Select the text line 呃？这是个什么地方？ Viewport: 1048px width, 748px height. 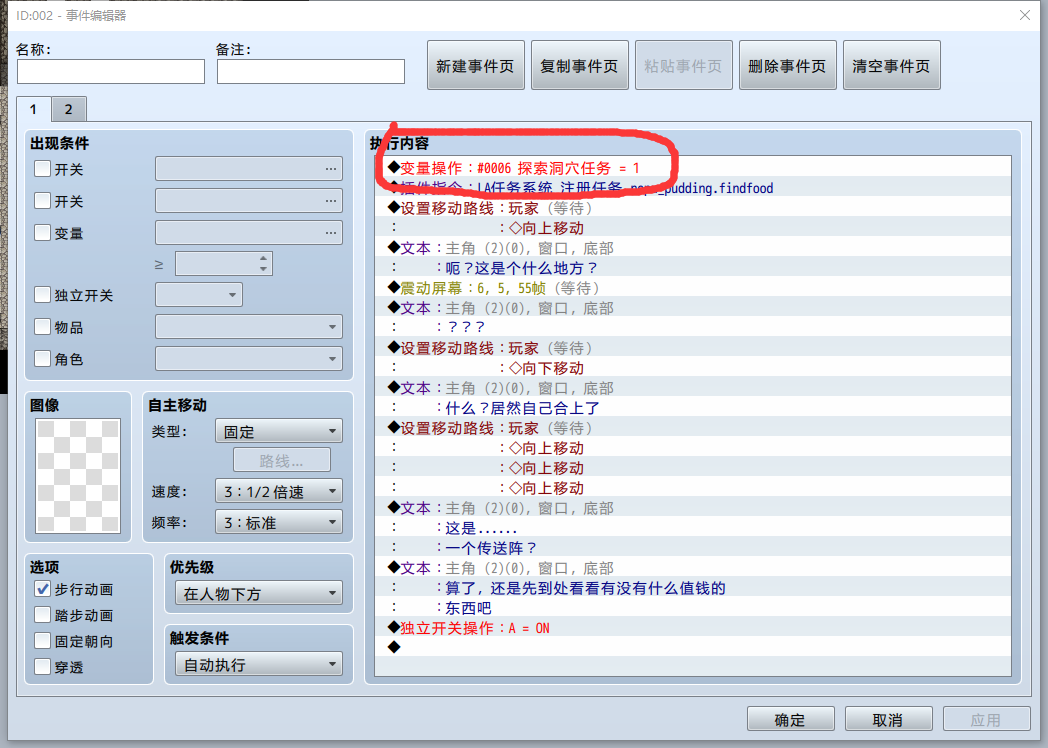[x=692, y=268]
